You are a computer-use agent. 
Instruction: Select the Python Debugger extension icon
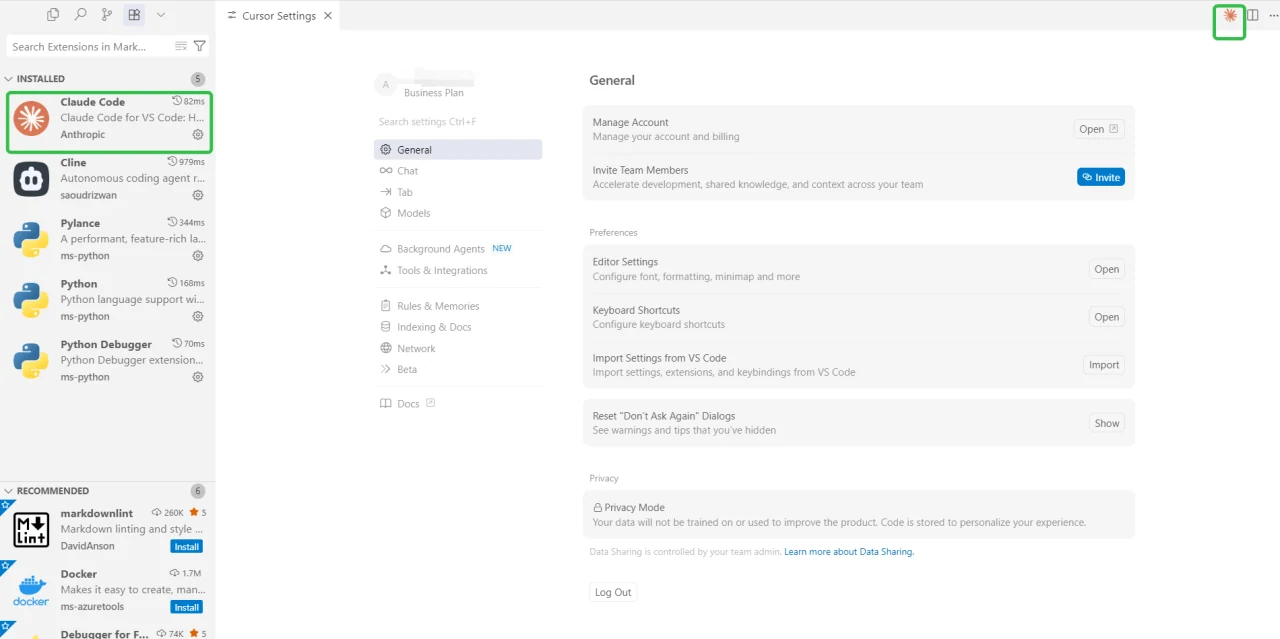(x=31, y=360)
